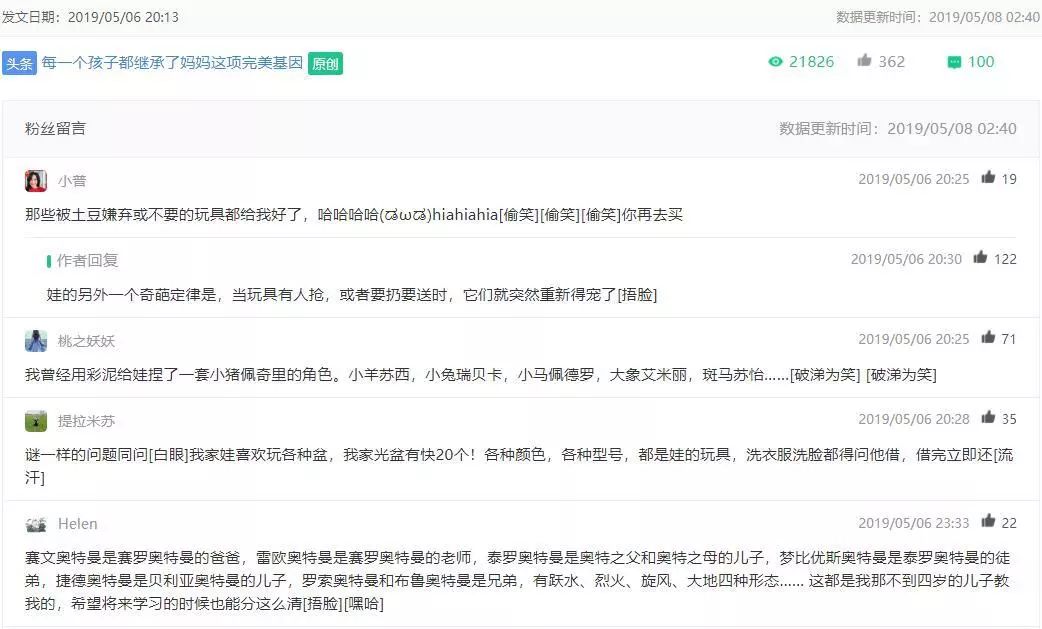Click the green comment bubble icon beside 100
This screenshot has height=629, width=1042.
click(x=954, y=62)
